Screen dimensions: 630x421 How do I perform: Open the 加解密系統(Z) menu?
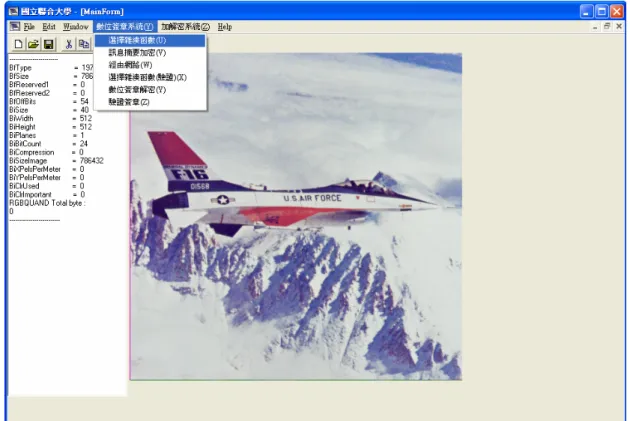(x=185, y=27)
